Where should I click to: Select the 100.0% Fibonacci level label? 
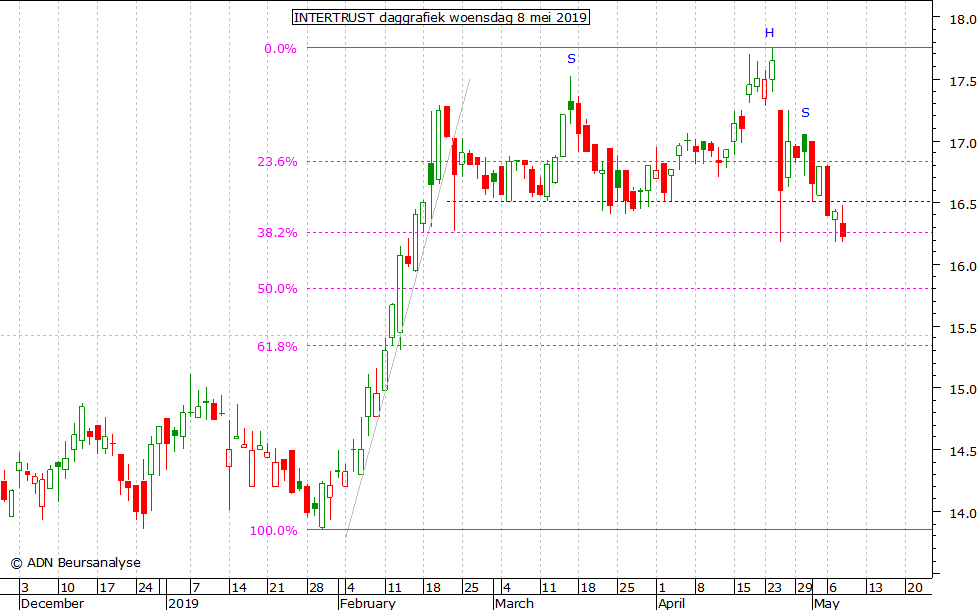pyautogui.click(x=274, y=531)
